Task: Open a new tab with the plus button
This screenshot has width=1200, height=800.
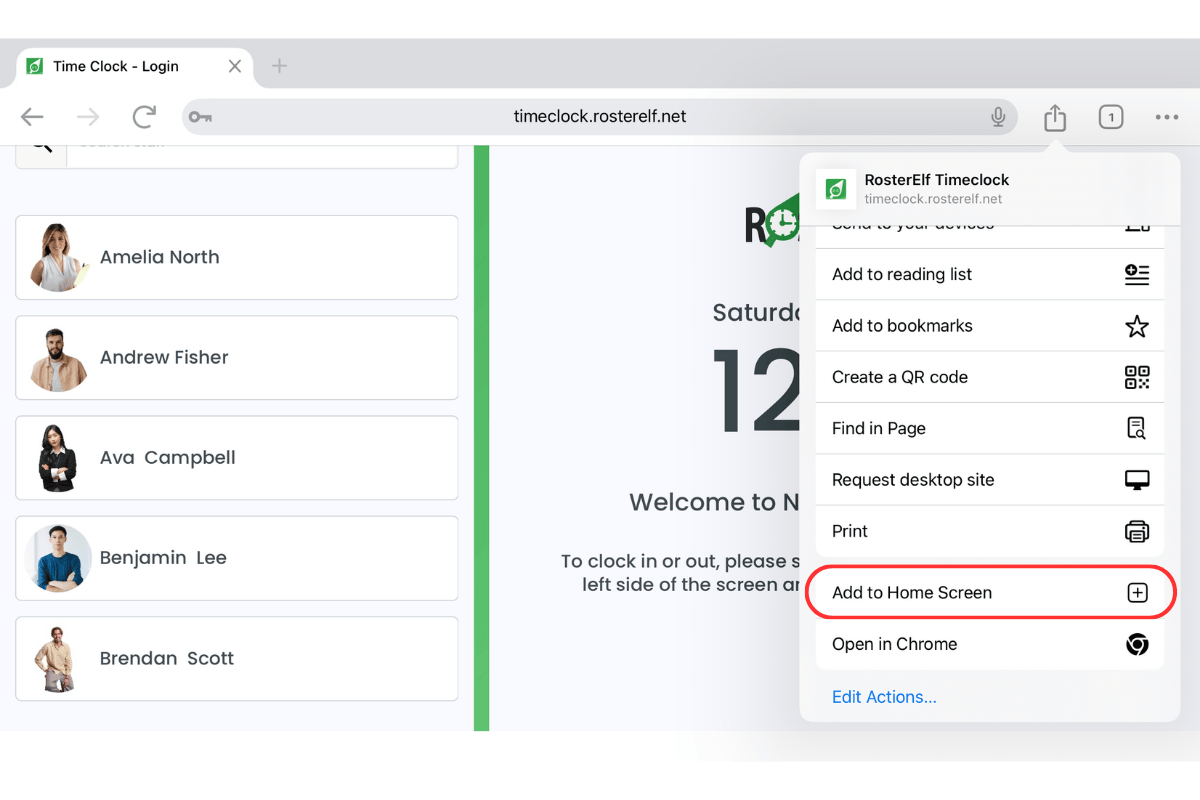Action: (278, 66)
